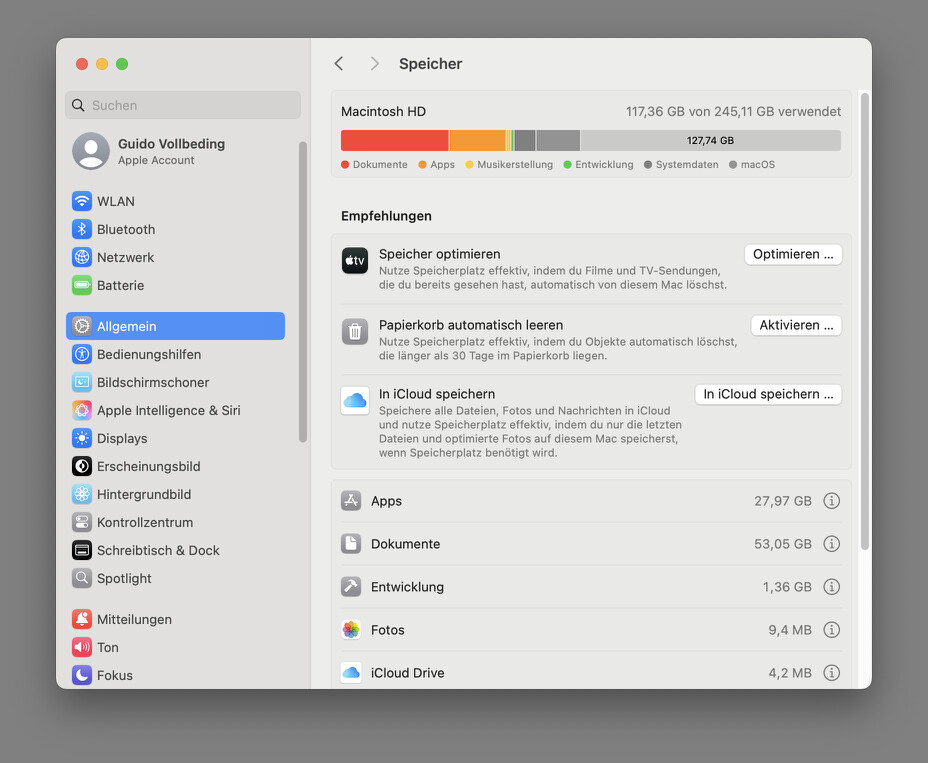The width and height of the screenshot is (928, 763).
Task: Go forward with the right chevron
Action: (x=374, y=64)
